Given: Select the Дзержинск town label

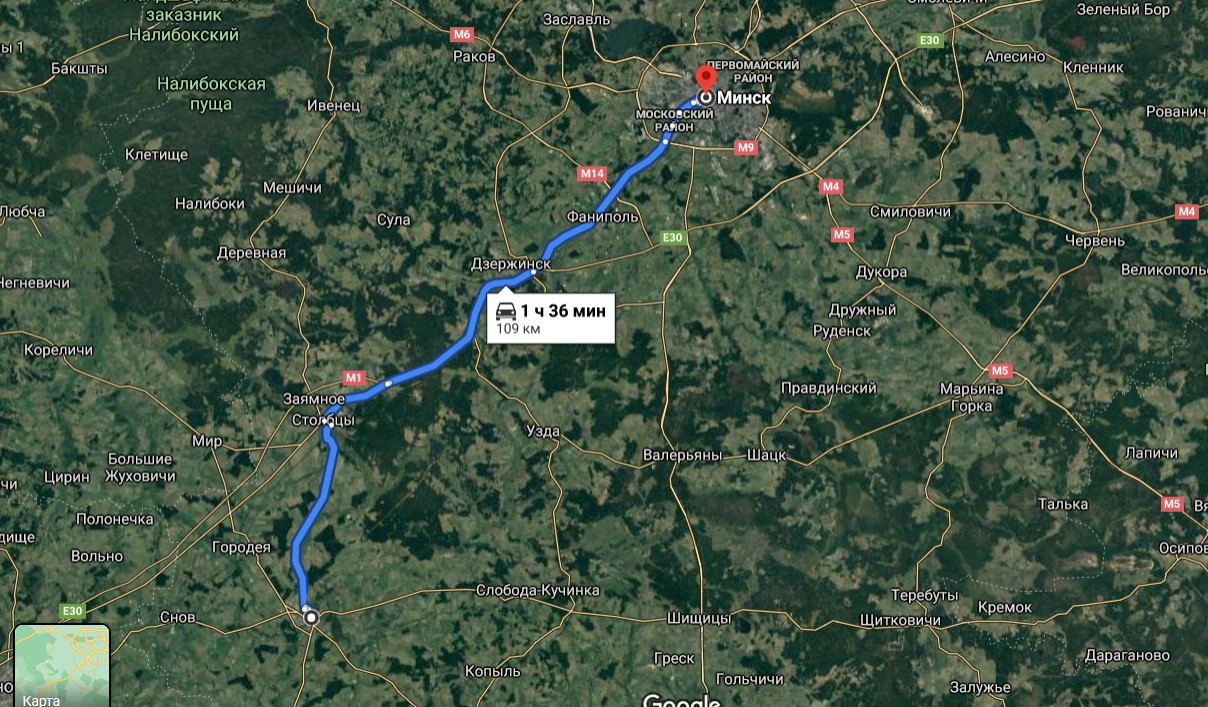Looking at the screenshot, I should [510, 264].
